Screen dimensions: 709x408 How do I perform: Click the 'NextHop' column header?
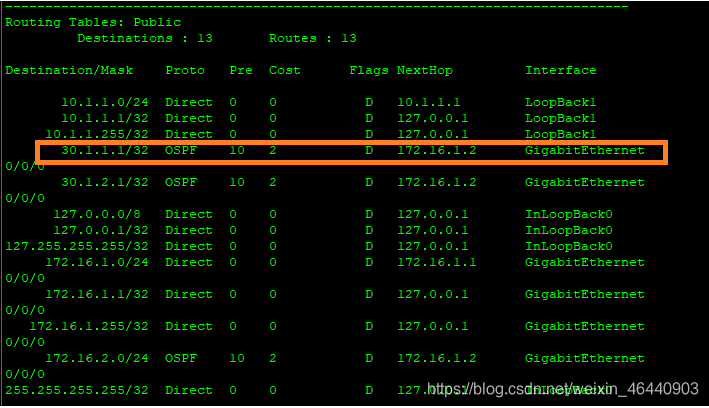425,71
